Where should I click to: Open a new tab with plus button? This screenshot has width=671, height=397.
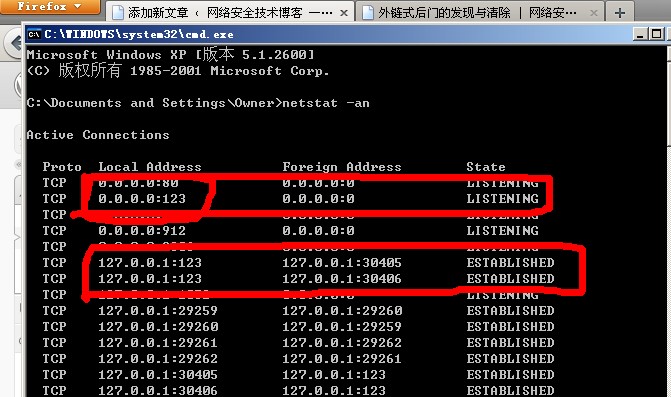[x=619, y=13]
